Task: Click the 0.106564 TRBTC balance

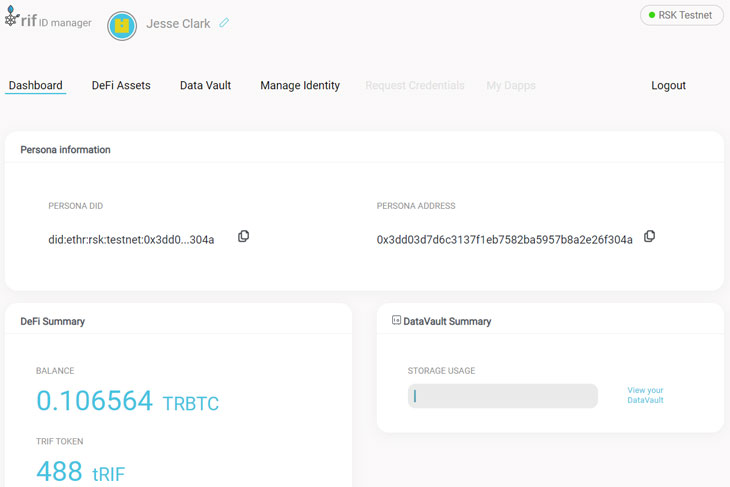Action: pos(128,401)
